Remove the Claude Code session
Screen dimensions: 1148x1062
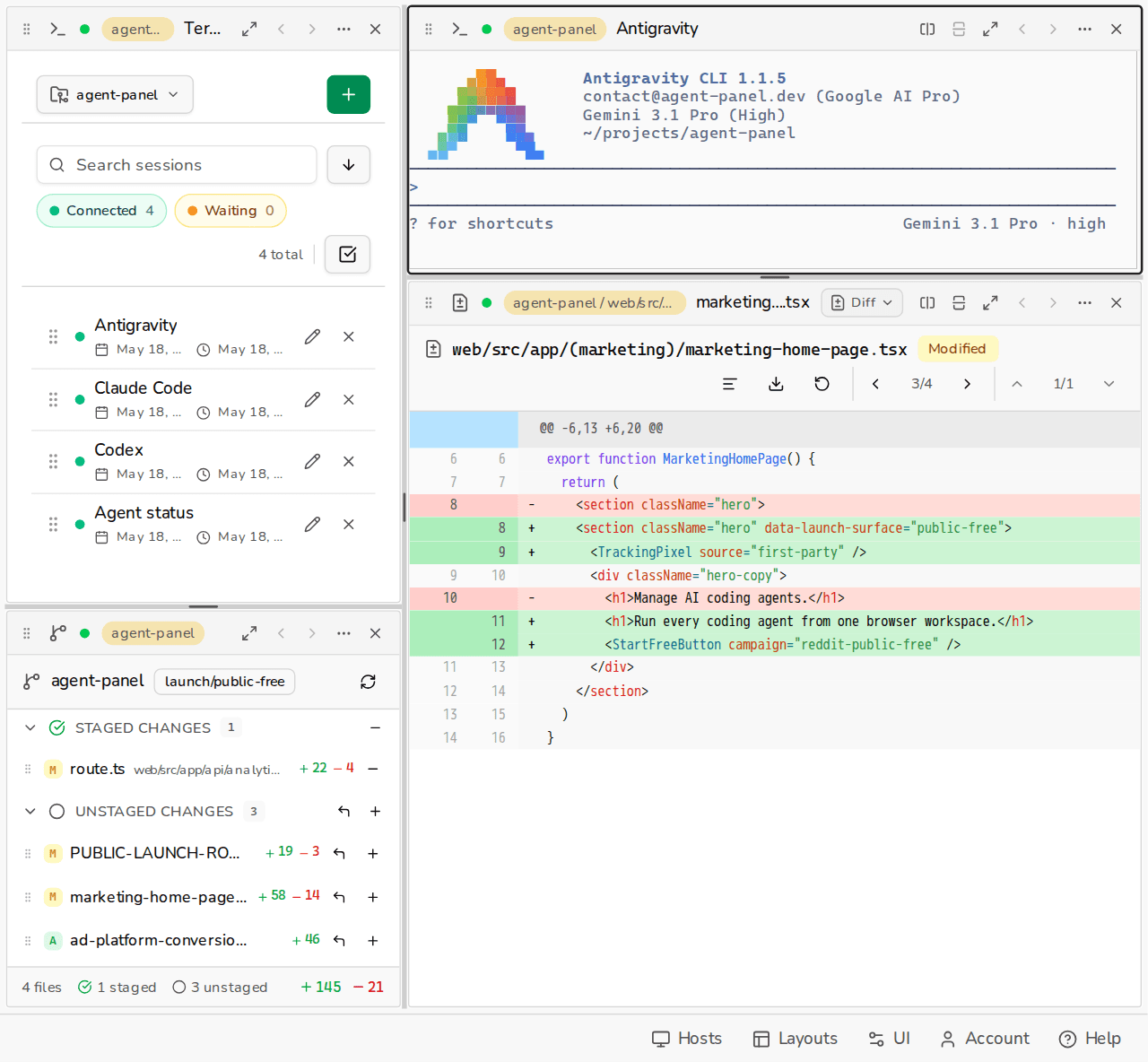point(349,399)
